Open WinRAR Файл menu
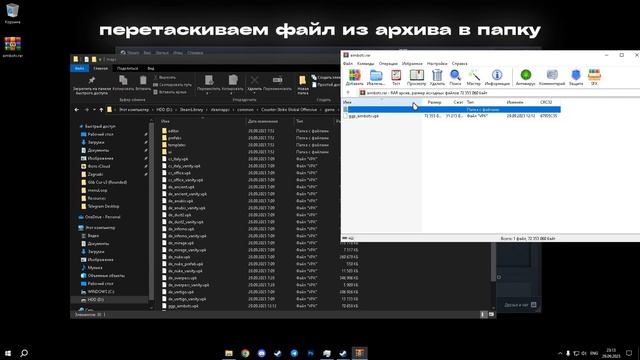This screenshot has width=640, height=360. (348, 64)
